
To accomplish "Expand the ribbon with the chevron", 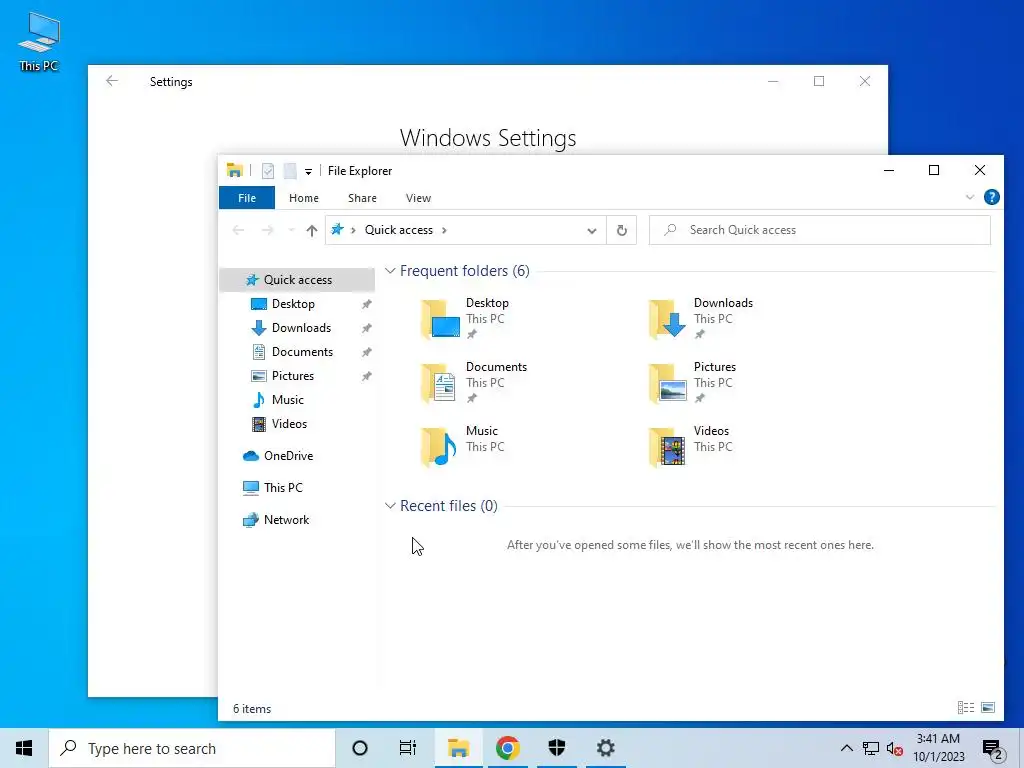I will pyautogui.click(x=970, y=197).
